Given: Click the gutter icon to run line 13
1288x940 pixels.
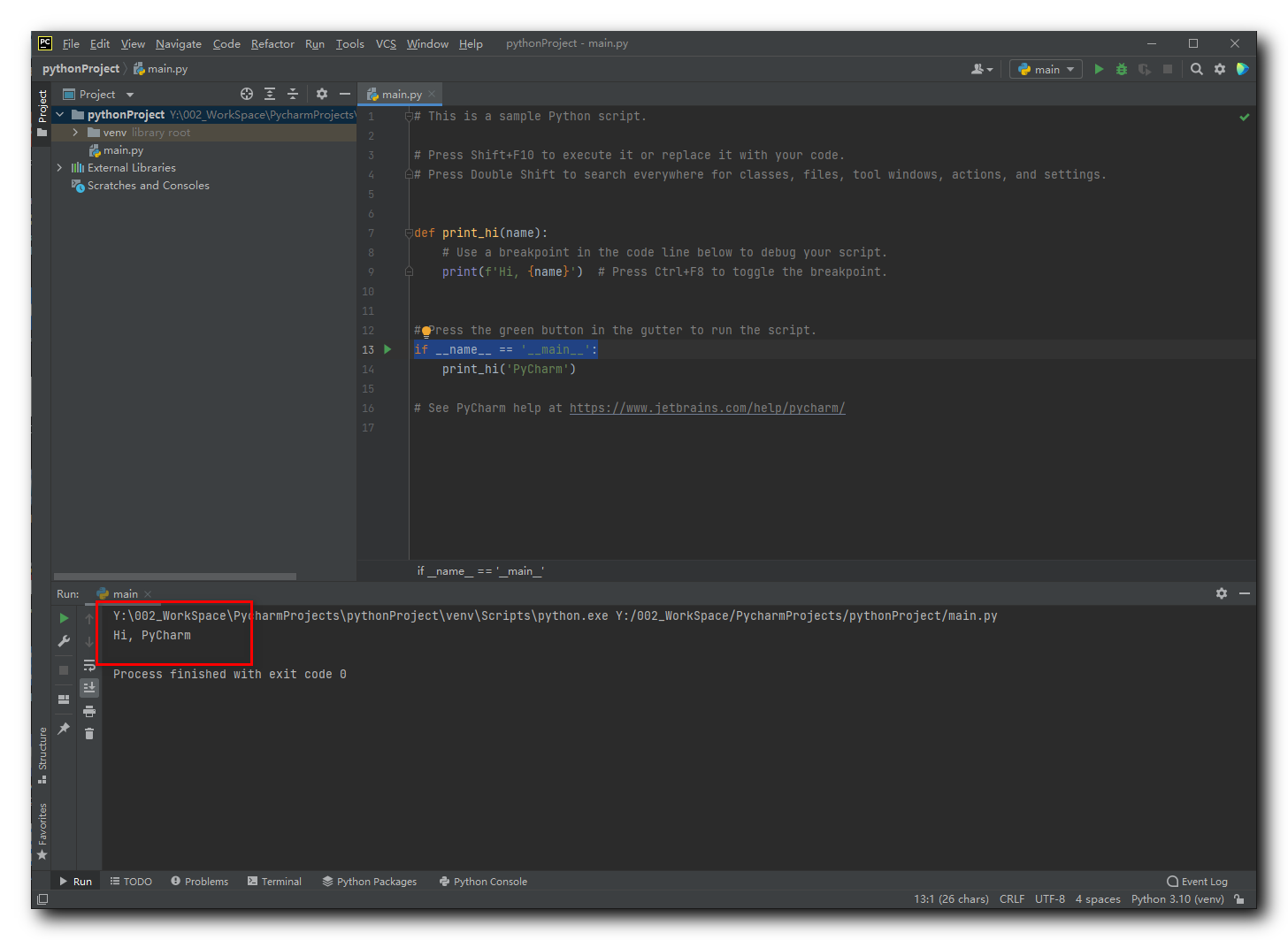Looking at the screenshot, I should [387, 349].
